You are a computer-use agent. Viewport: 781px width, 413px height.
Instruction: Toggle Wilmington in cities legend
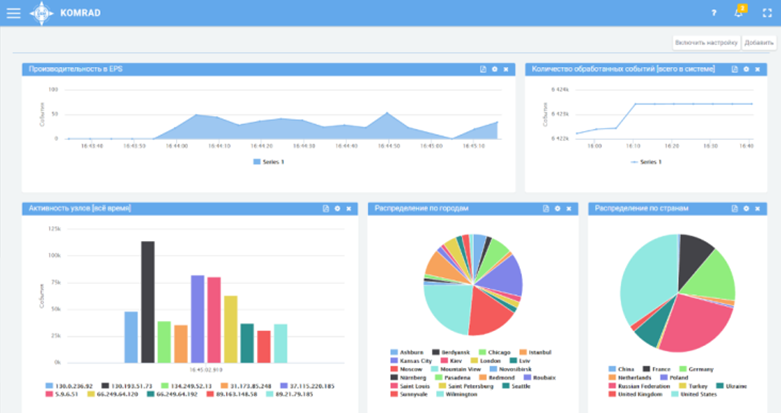(457, 394)
